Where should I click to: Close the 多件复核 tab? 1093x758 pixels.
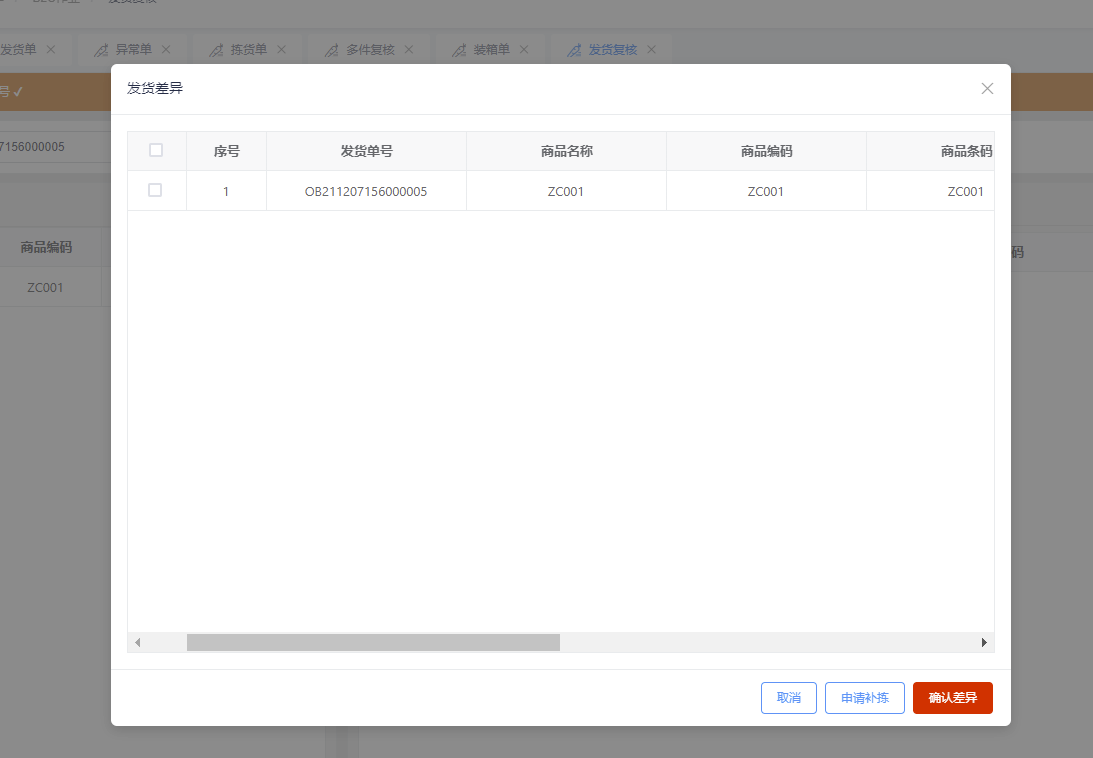pos(409,50)
